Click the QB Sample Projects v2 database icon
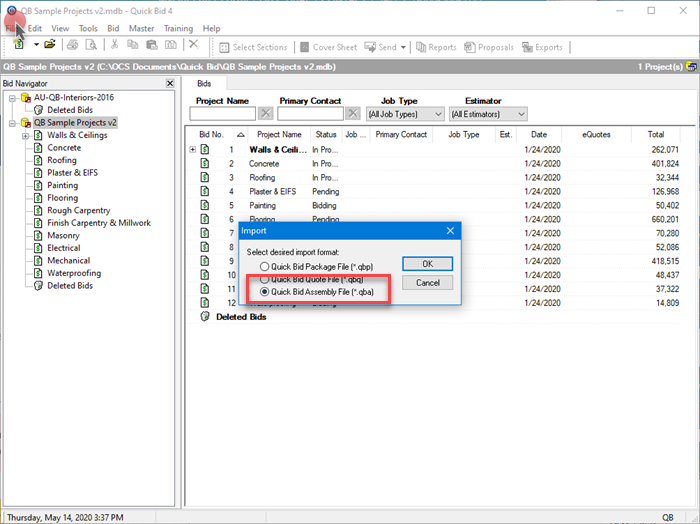This screenshot has width=700, height=524. 26,123
